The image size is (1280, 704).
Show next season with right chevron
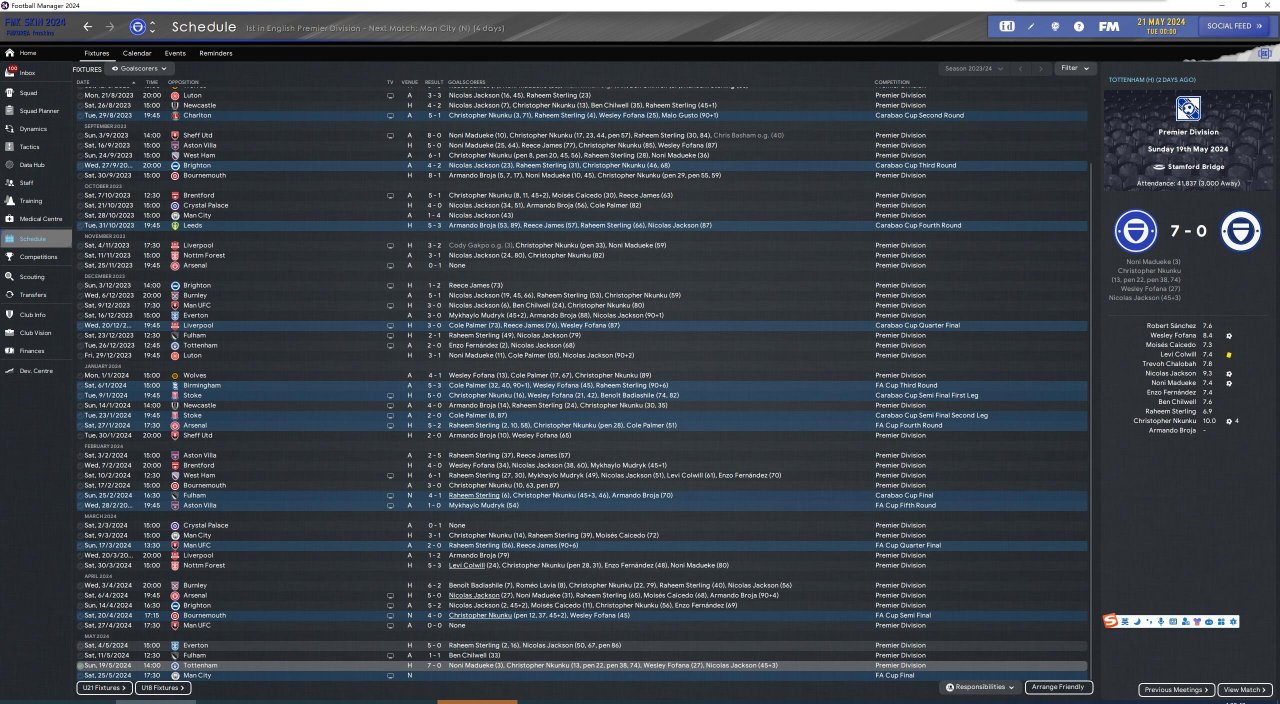coord(1040,69)
